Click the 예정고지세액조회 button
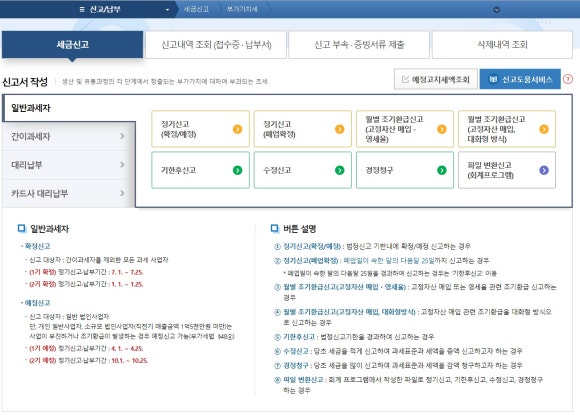The width and height of the screenshot is (580, 415). (x=436, y=79)
